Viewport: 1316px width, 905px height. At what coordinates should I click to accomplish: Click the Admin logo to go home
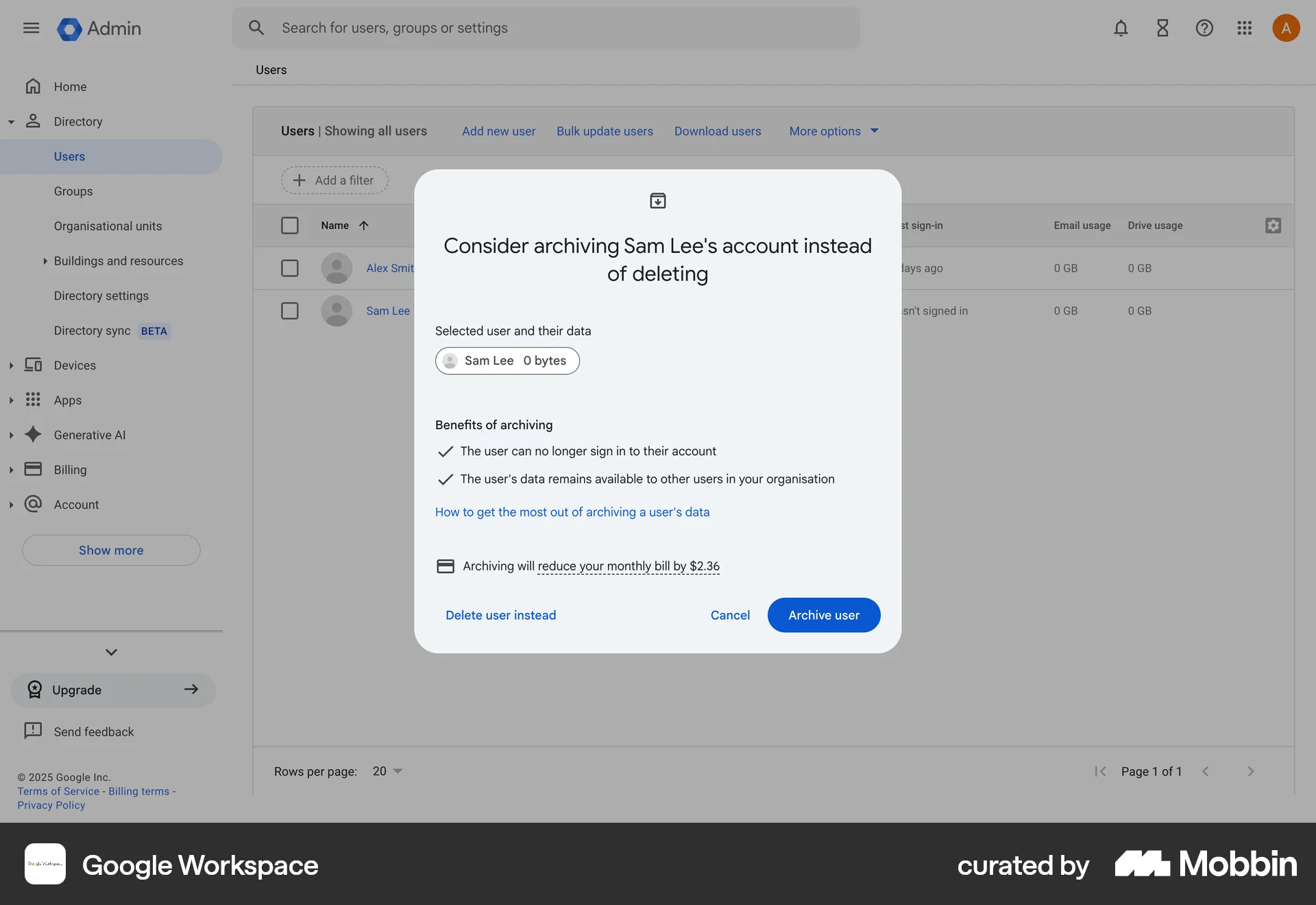point(99,29)
